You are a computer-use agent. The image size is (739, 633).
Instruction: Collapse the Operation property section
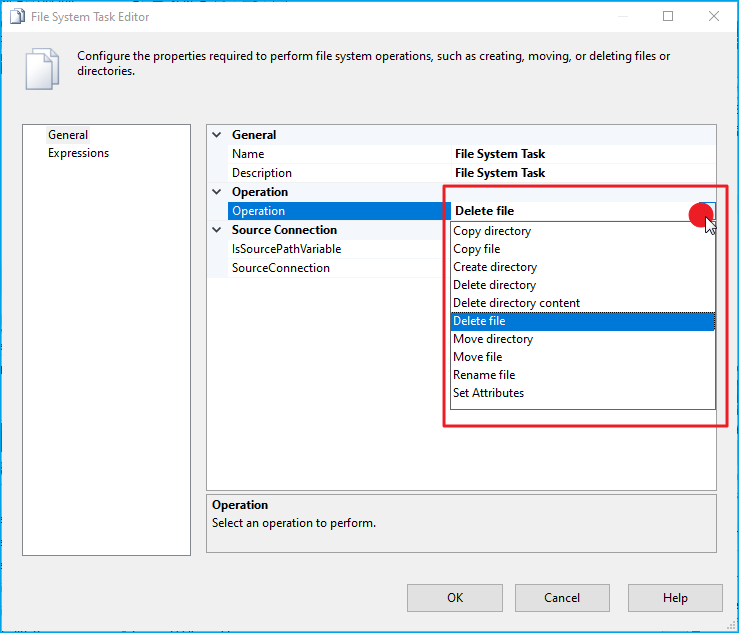pyautogui.click(x=217, y=192)
